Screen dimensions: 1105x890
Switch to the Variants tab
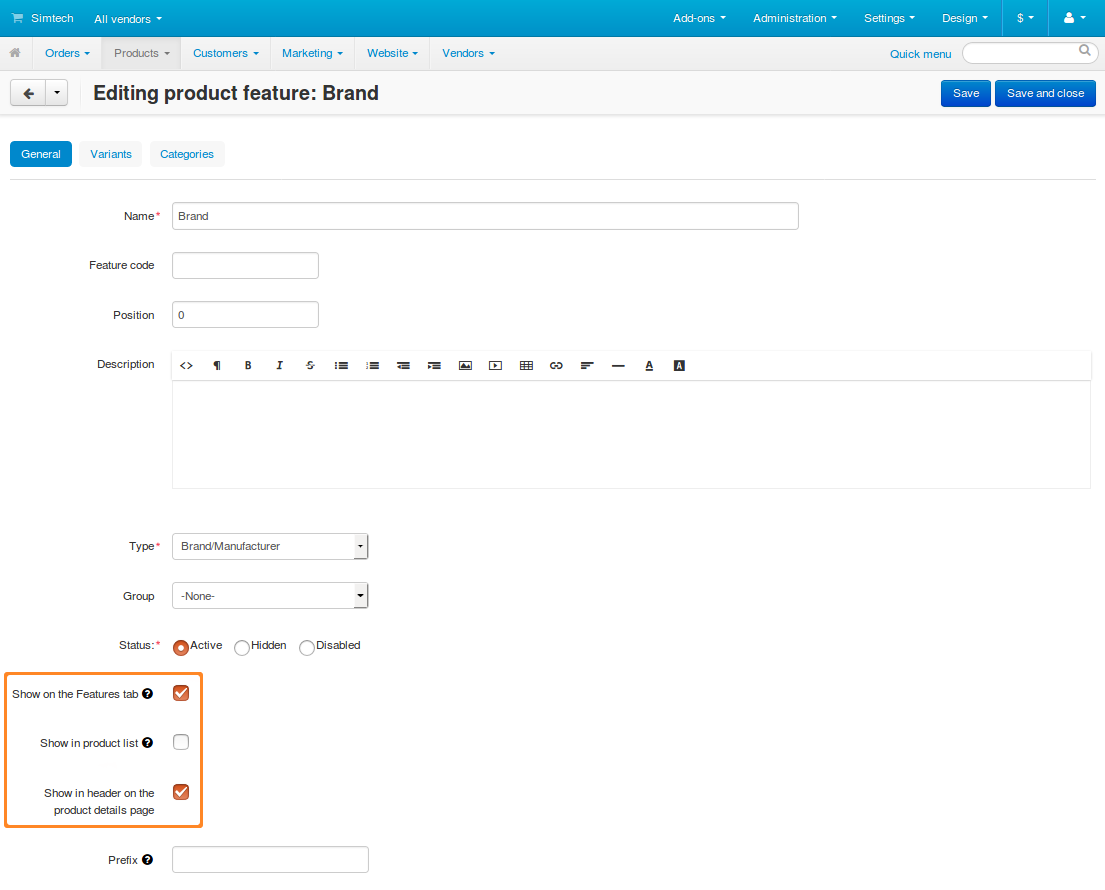click(111, 154)
